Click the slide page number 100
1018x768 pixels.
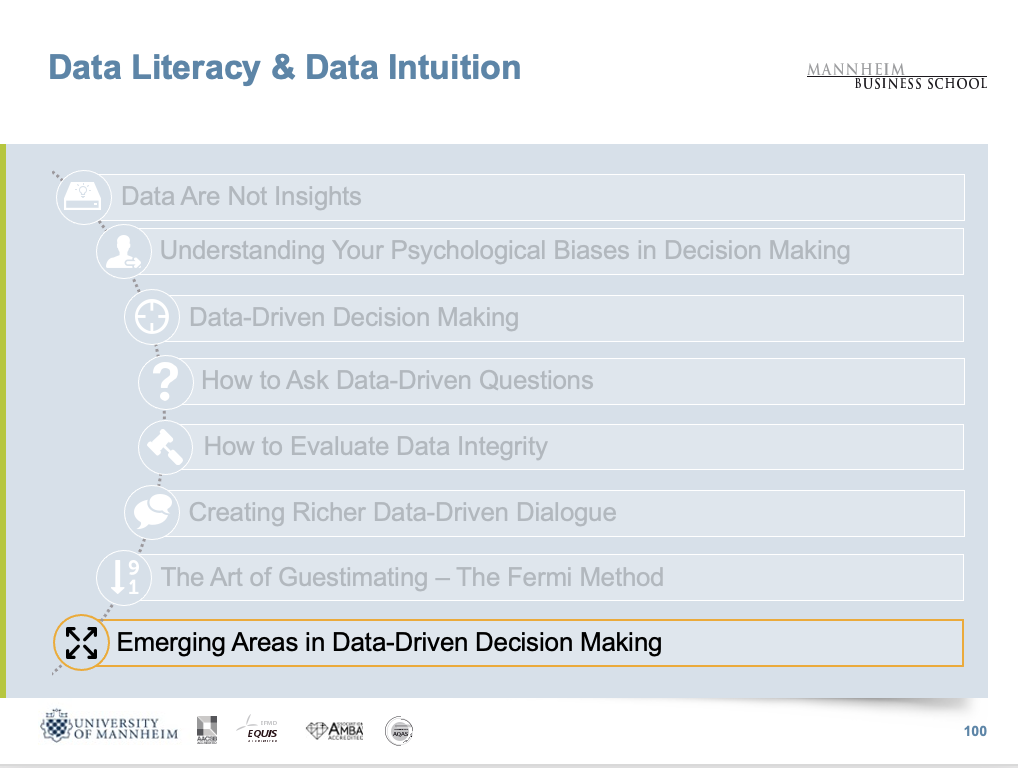pyautogui.click(x=975, y=731)
